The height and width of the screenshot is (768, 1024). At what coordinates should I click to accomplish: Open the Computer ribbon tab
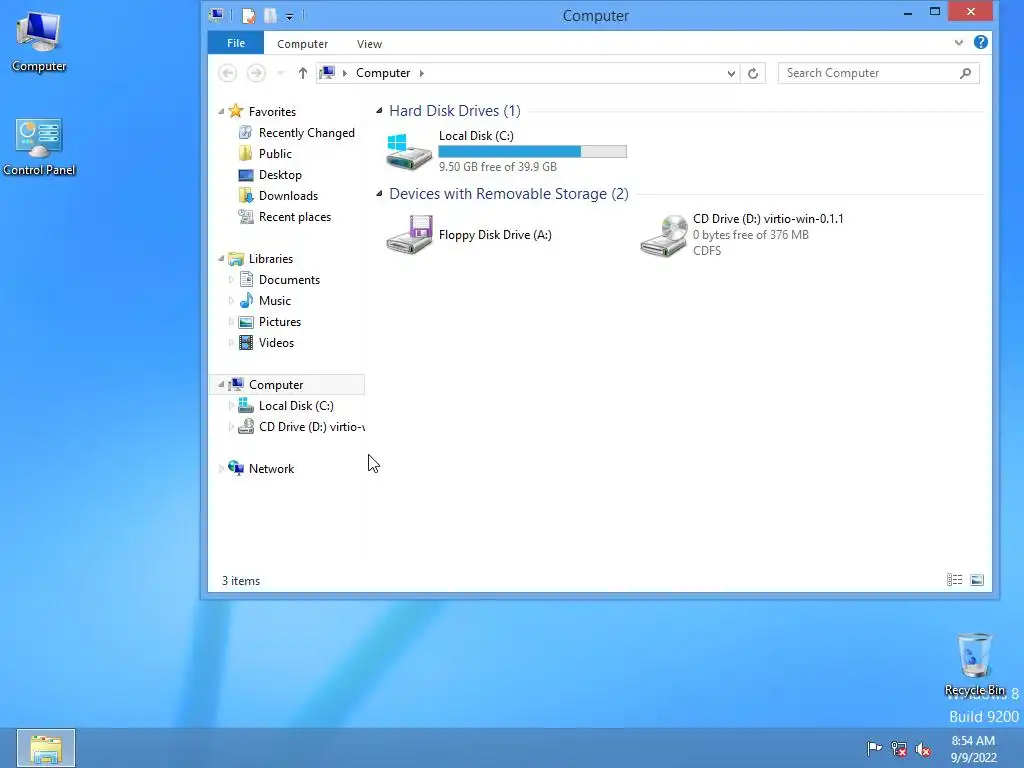click(302, 44)
